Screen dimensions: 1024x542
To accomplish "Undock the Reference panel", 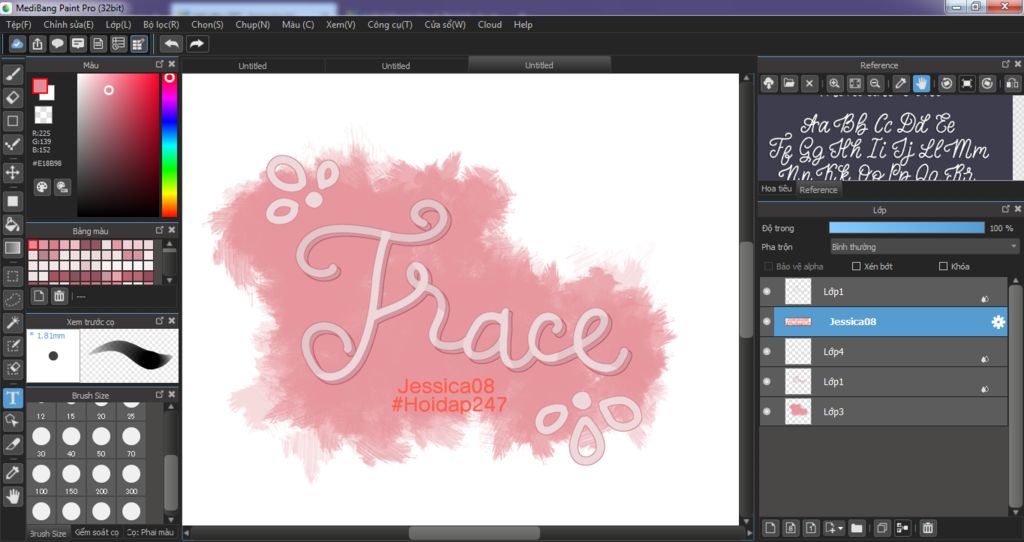I will point(1006,64).
